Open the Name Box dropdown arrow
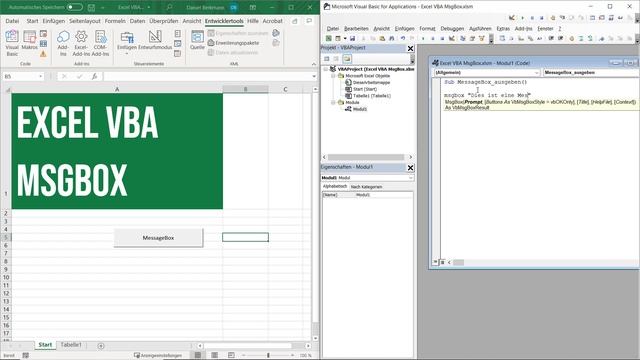The width and height of the screenshot is (640, 360). pos(40,76)
